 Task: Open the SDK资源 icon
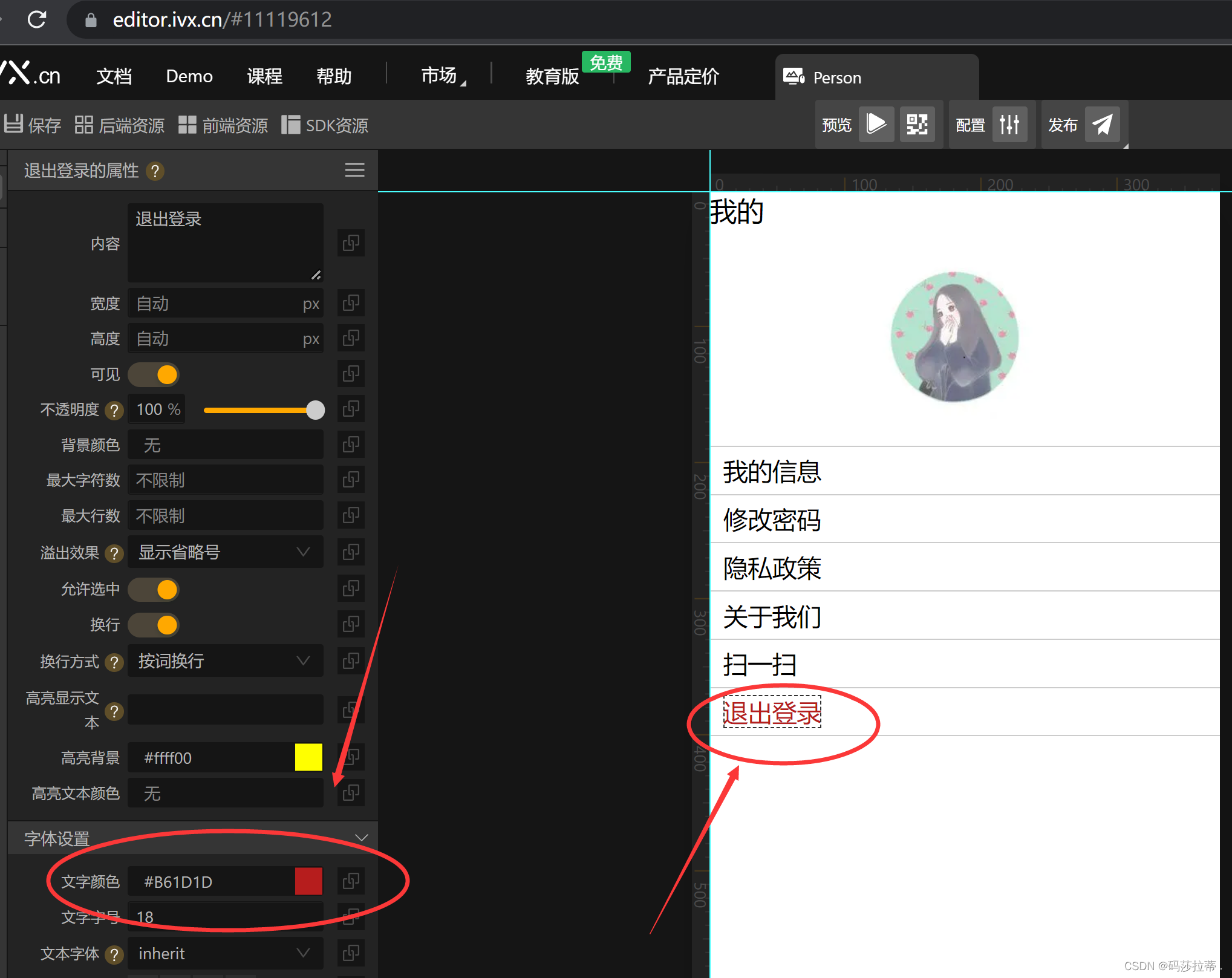(x=291, y=125)
